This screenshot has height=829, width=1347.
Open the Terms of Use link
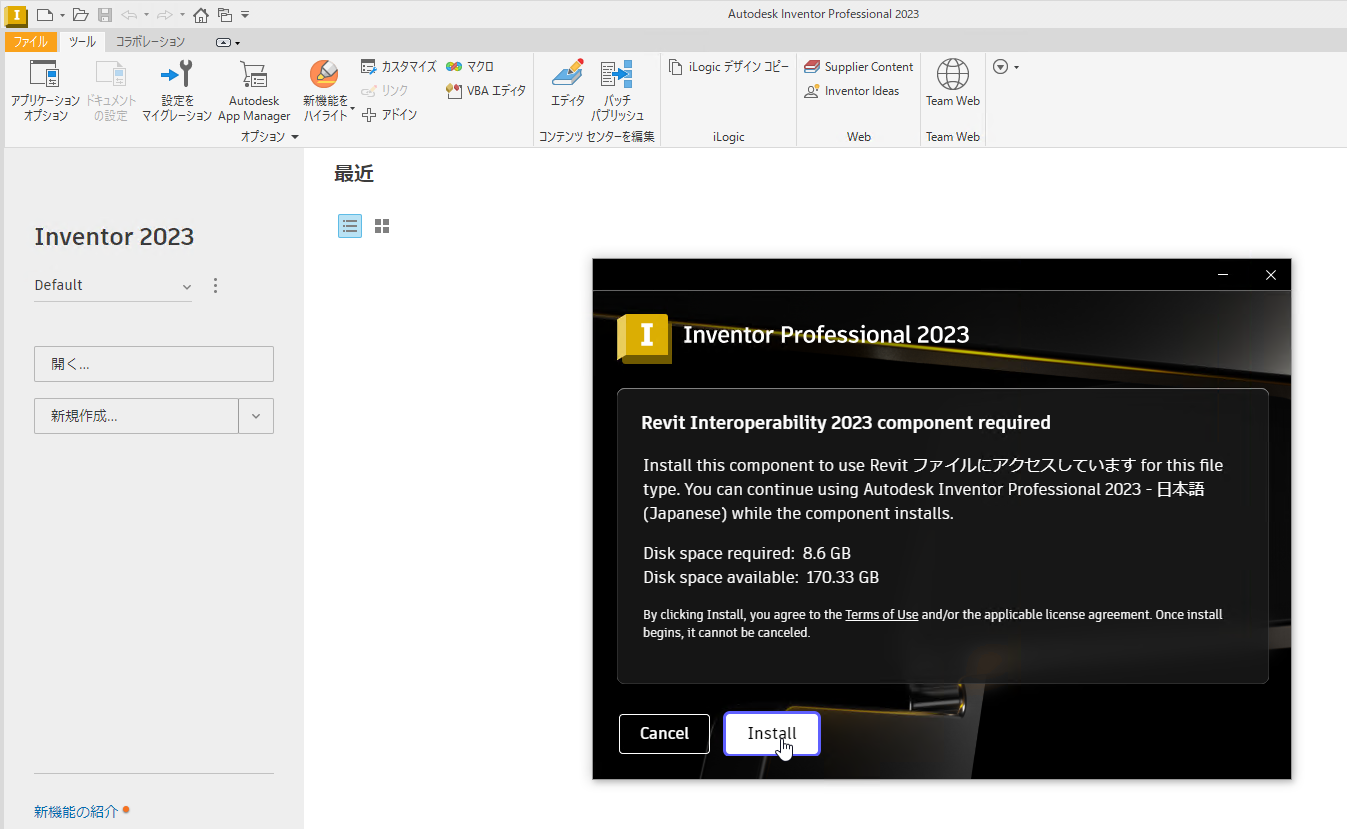coord(882,615)
